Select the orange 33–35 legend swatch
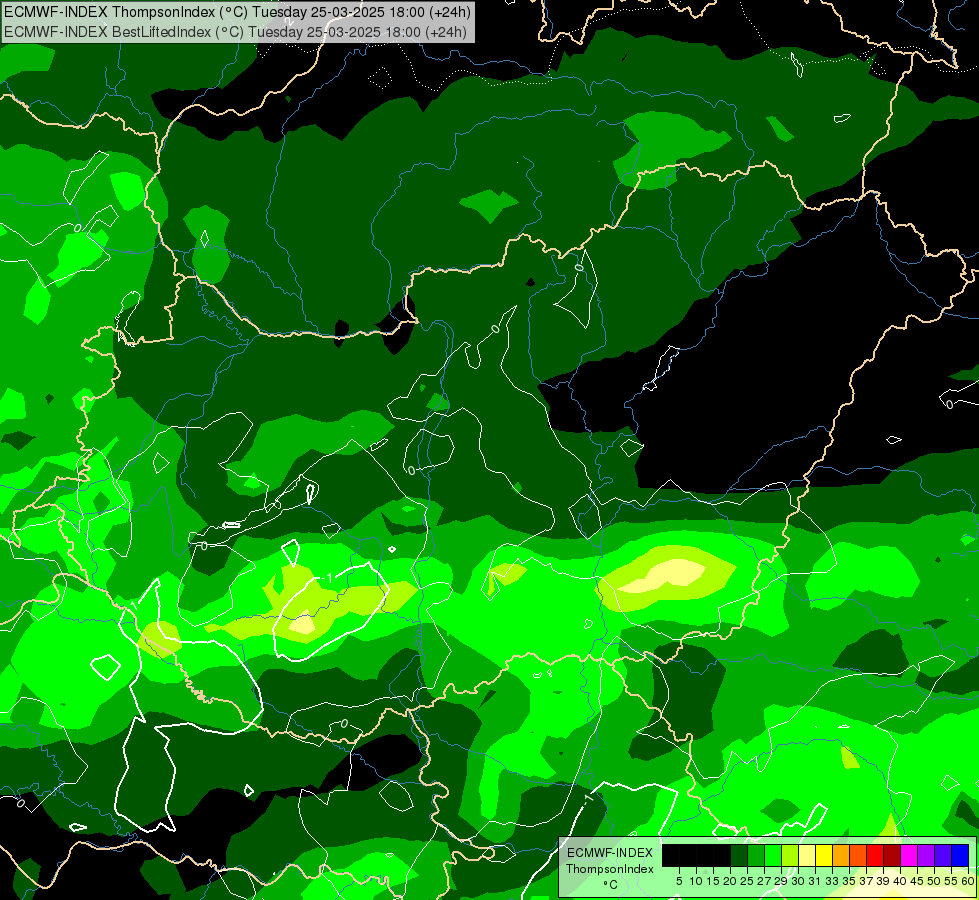The image size is (979, 900). (x=841, y=855)
